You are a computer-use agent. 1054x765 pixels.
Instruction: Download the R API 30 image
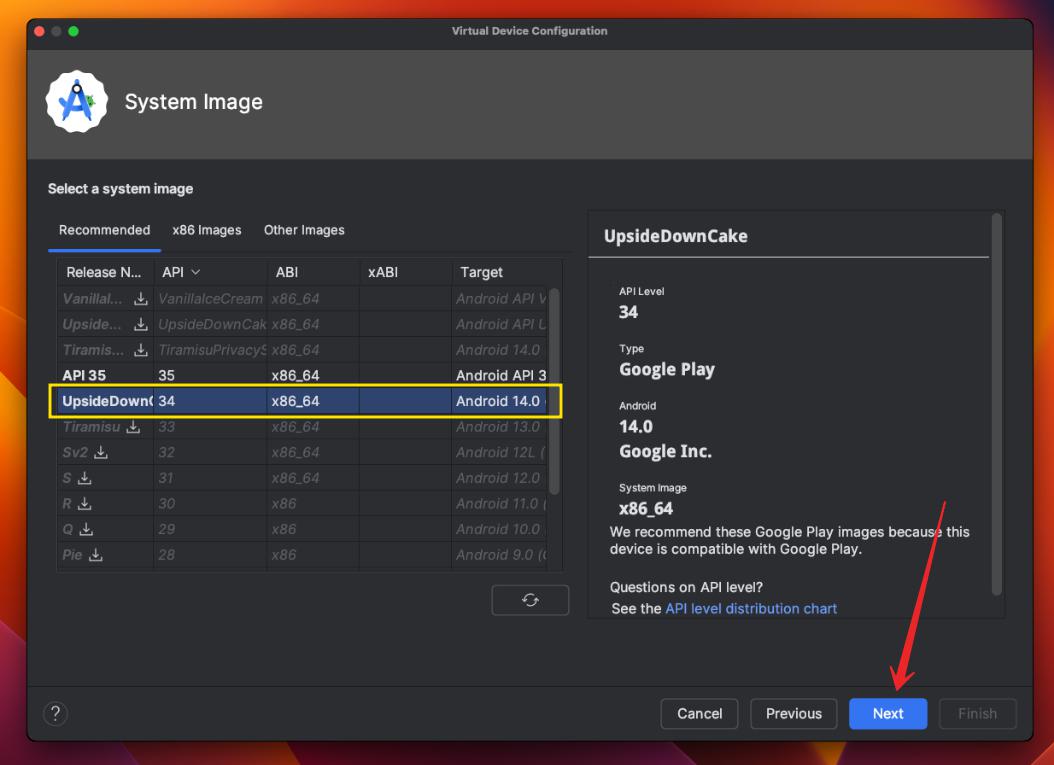(85, 504)
